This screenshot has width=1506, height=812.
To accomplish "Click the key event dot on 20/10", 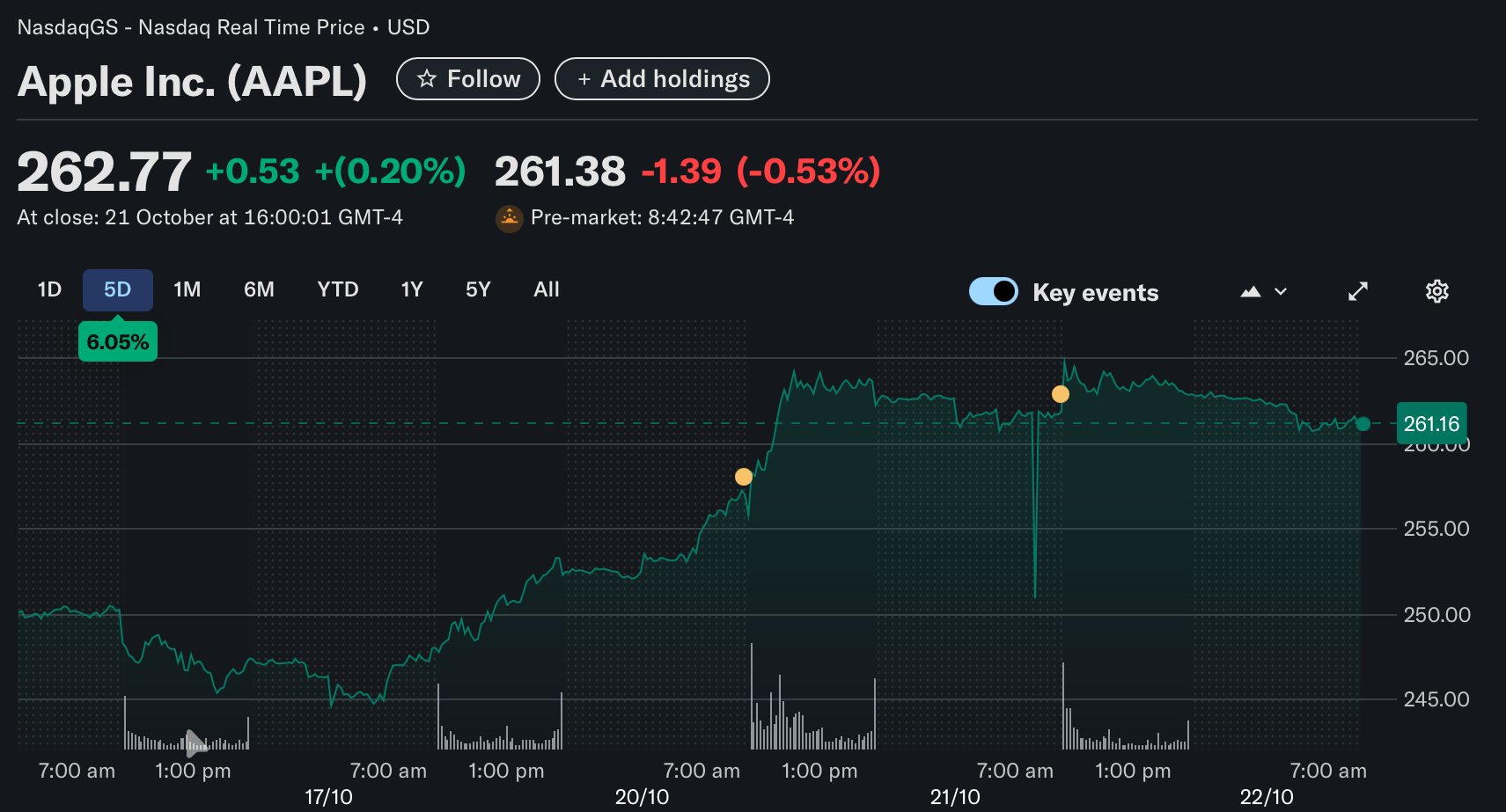I will (744, 477).
